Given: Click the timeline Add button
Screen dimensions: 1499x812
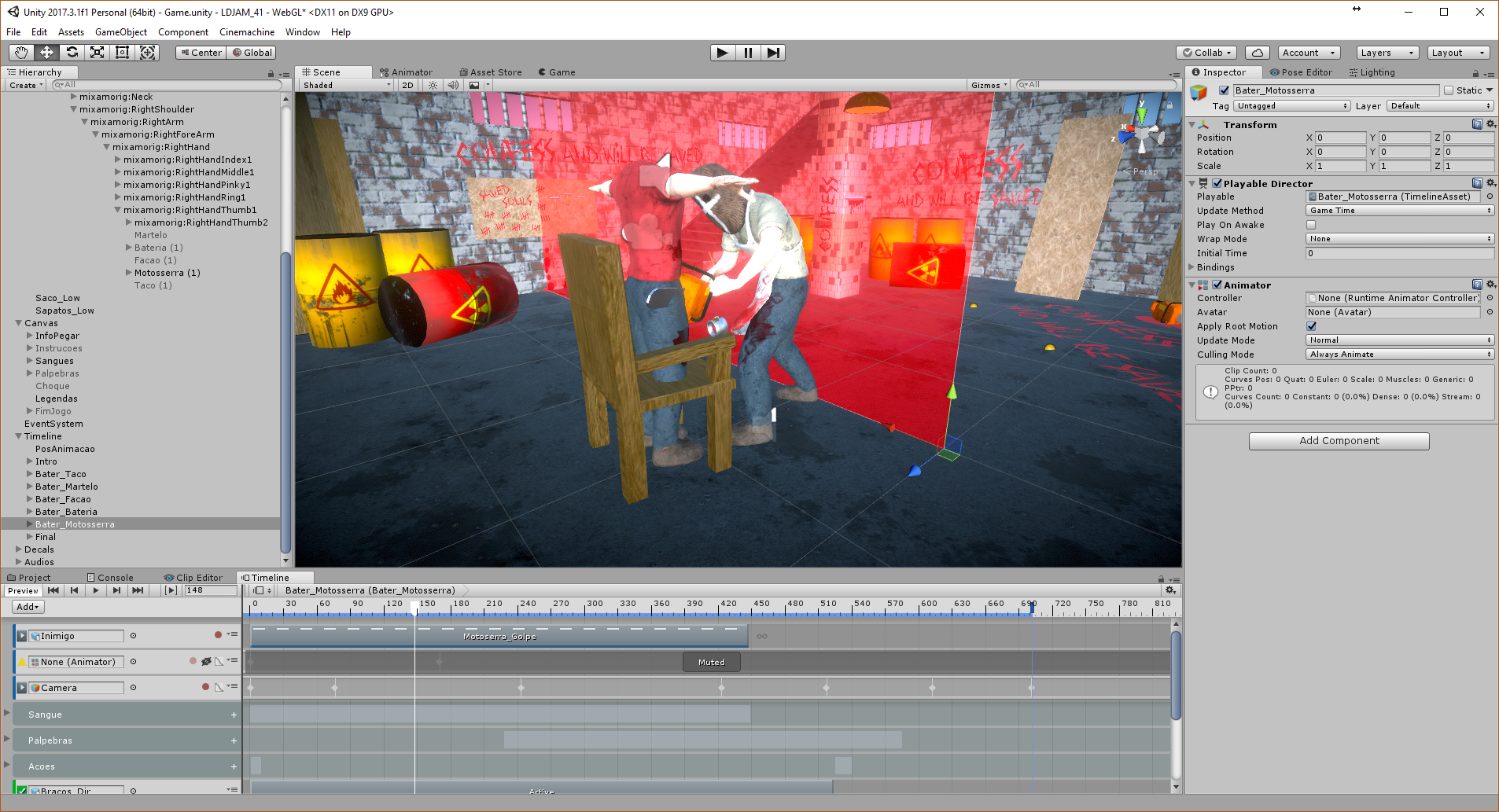Looking at the screenshot, I should [28, 607].
